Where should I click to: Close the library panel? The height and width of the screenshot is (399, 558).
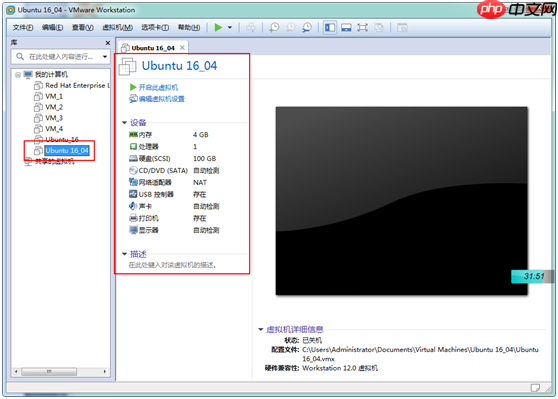107,43
